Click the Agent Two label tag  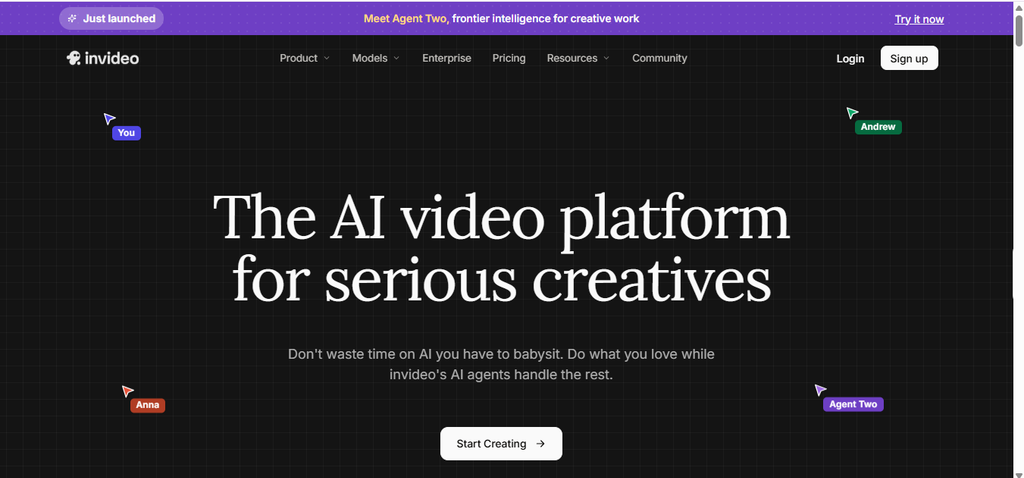pyautogui.click(x=853, y=405)
